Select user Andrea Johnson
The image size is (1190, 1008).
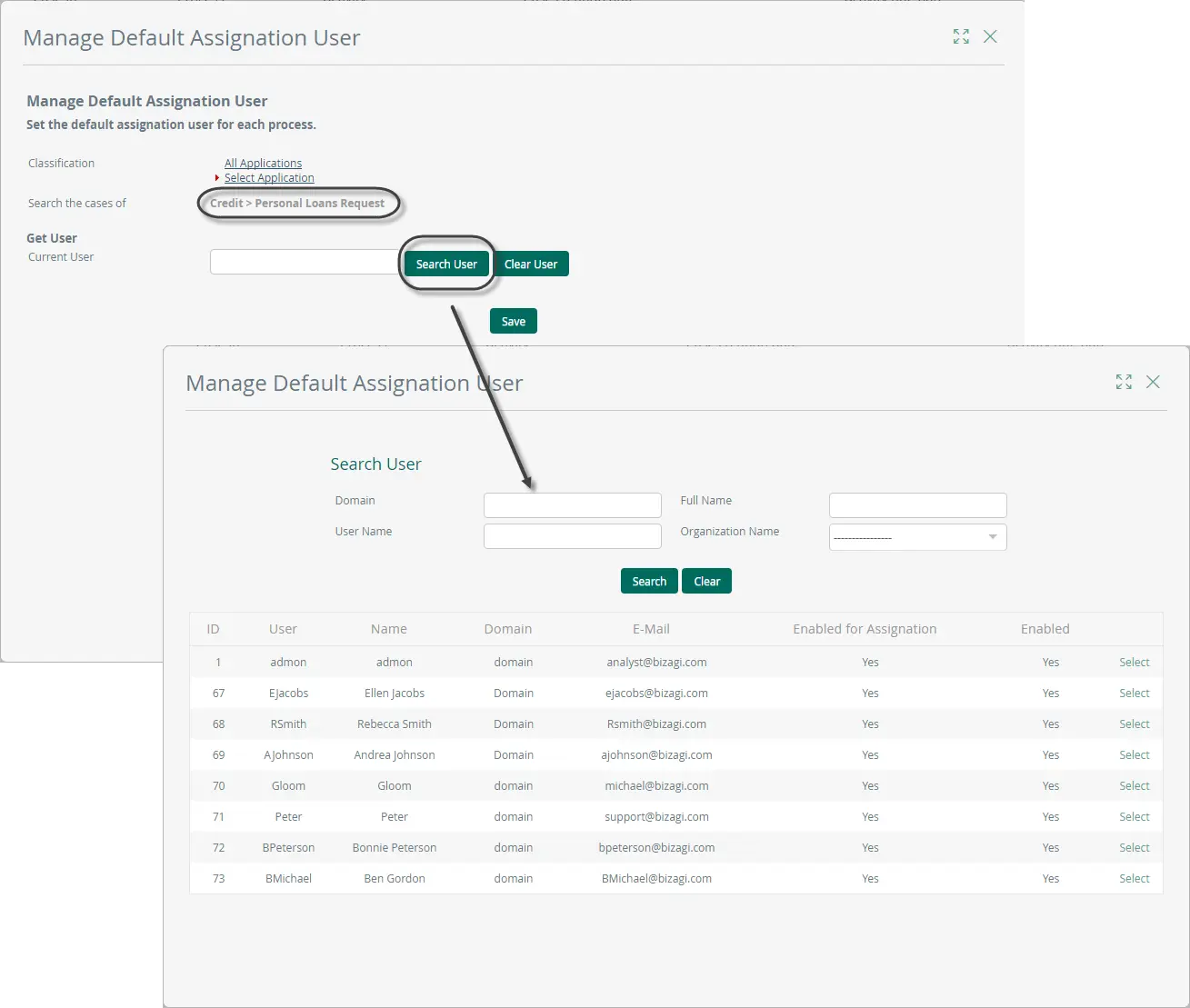1134,755
